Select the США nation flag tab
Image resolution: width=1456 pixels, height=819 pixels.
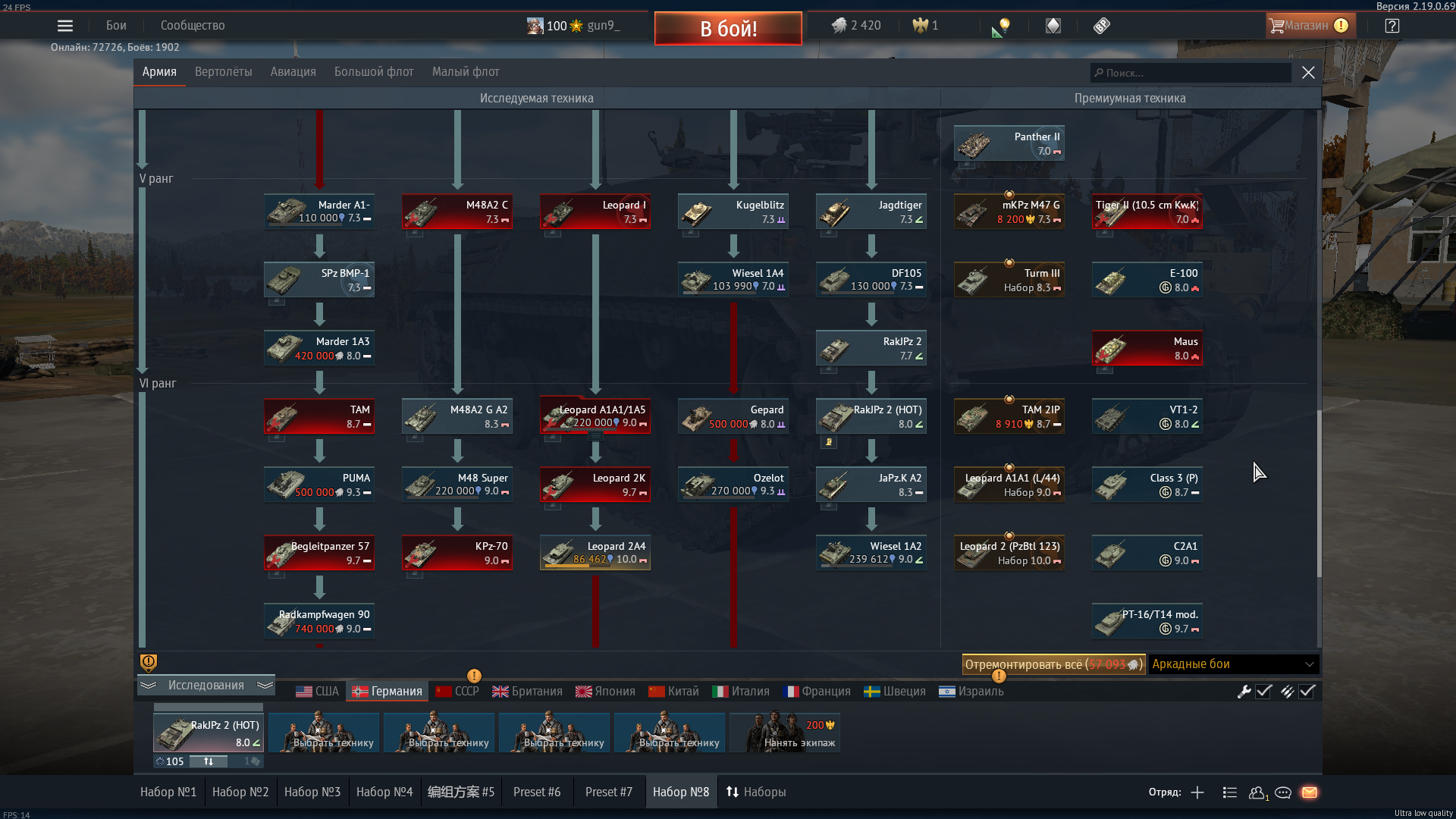tap(317, 692)
